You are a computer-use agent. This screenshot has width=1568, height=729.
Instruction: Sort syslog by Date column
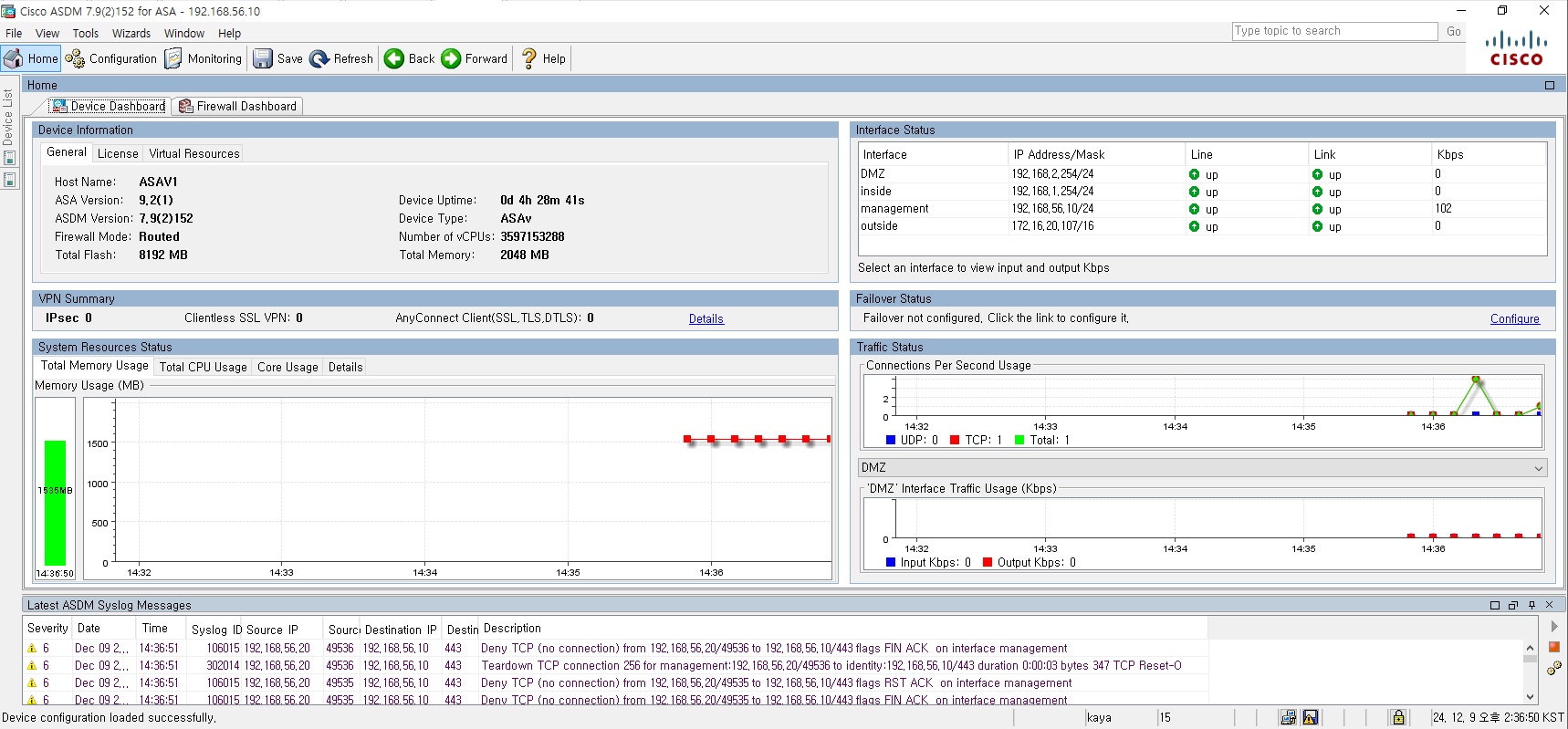click(103, 628)
